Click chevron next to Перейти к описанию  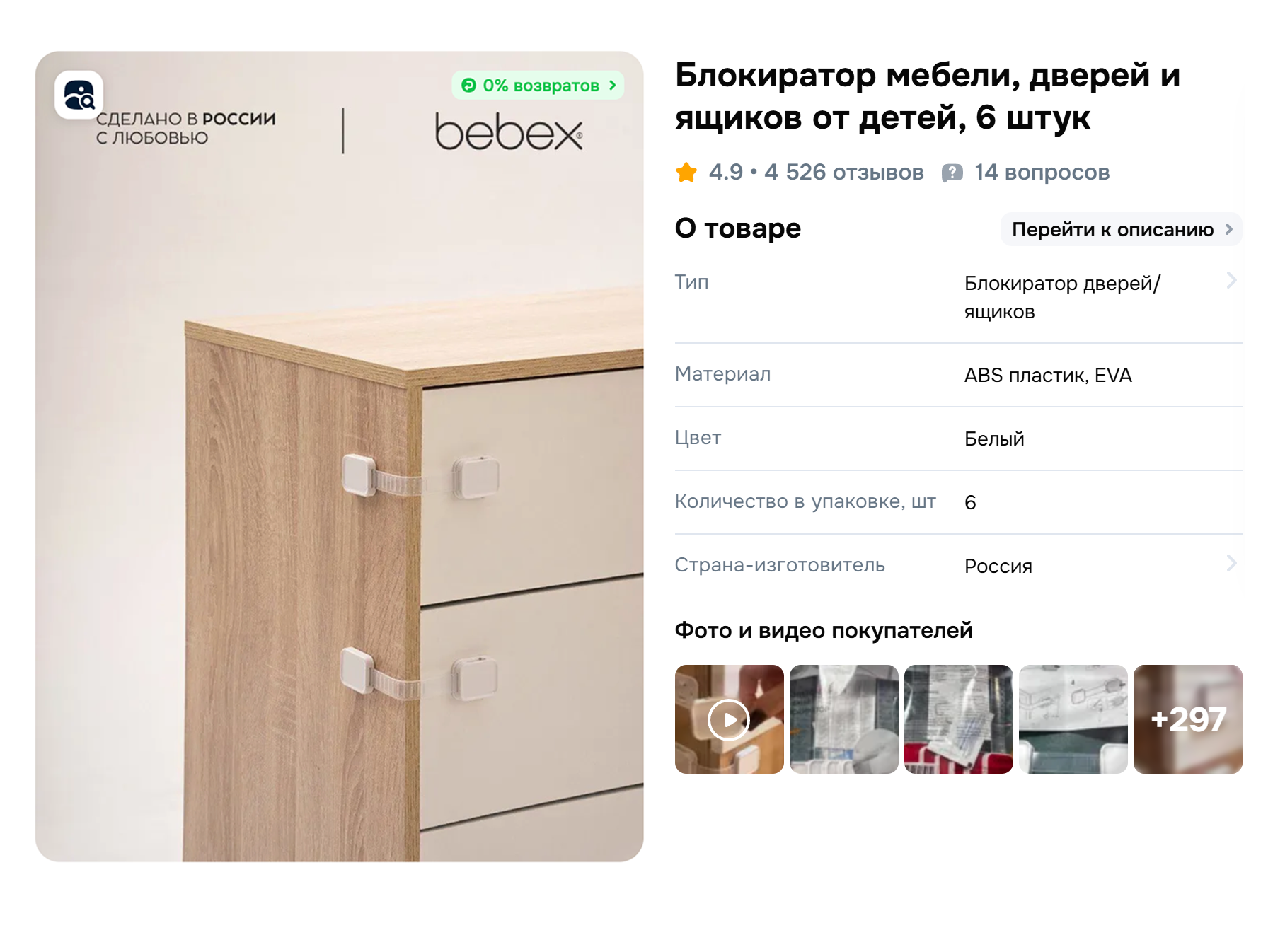[x=1229, y=229]
